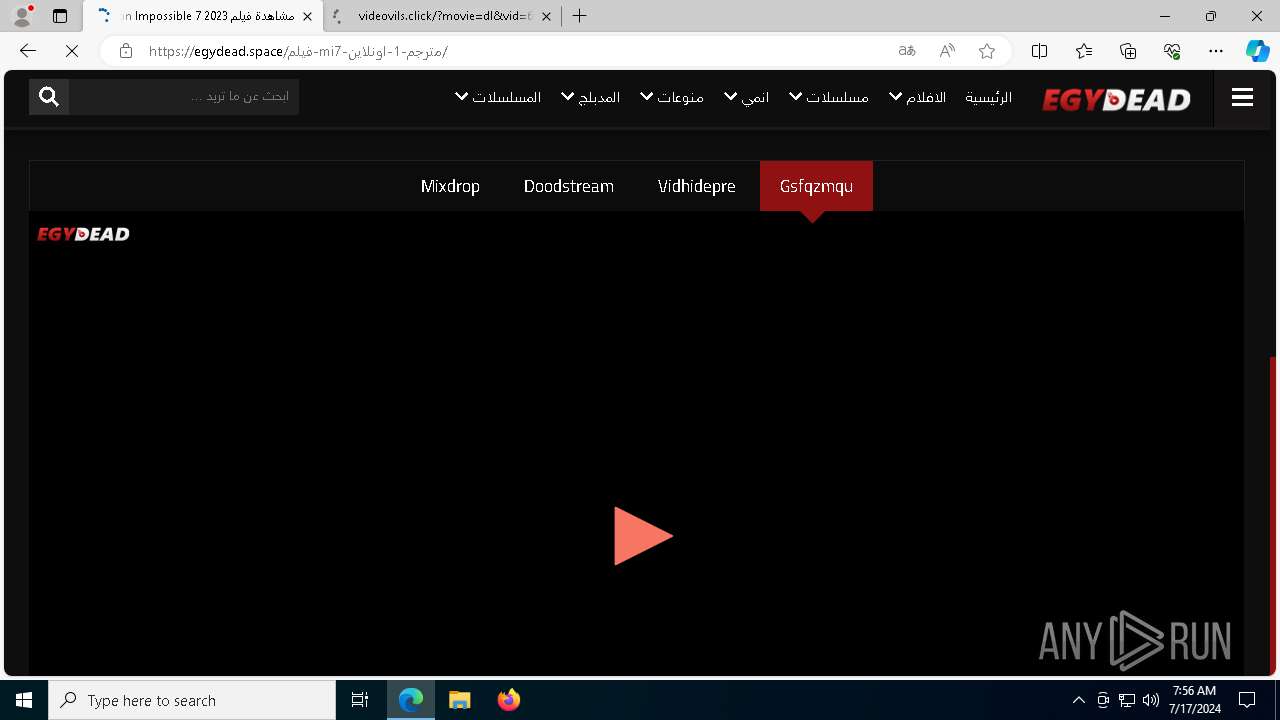Expand the المسلسلات dropdown menu
1280x720 pixels.
498,97
